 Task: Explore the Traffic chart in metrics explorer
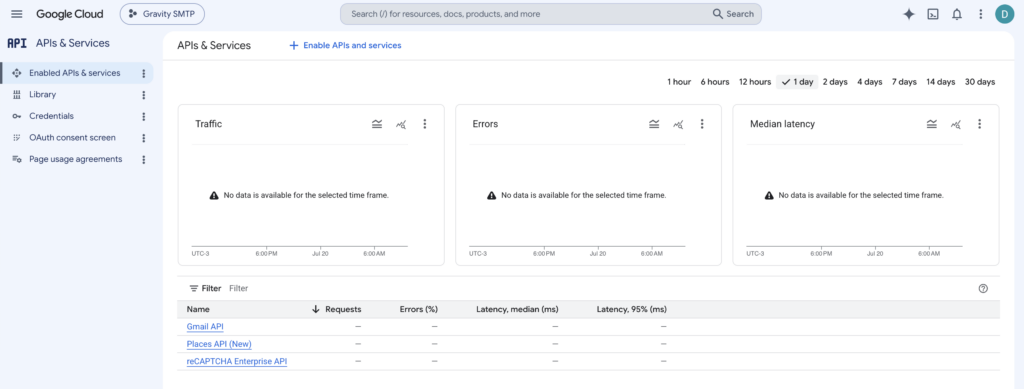point(401,124)
